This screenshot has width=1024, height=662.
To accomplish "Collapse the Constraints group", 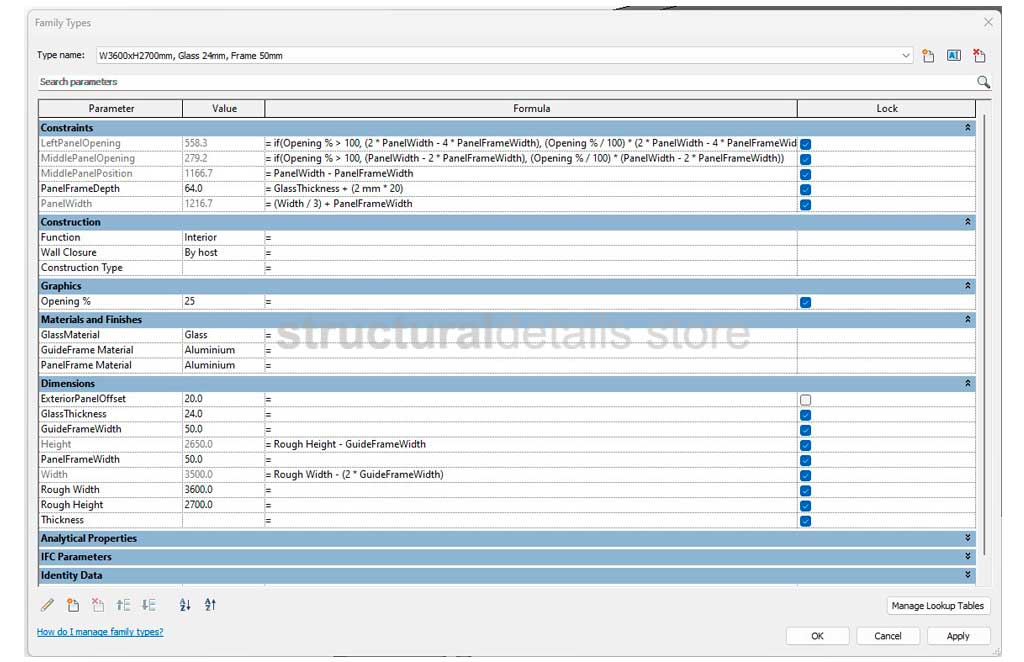I will point(967,128).
